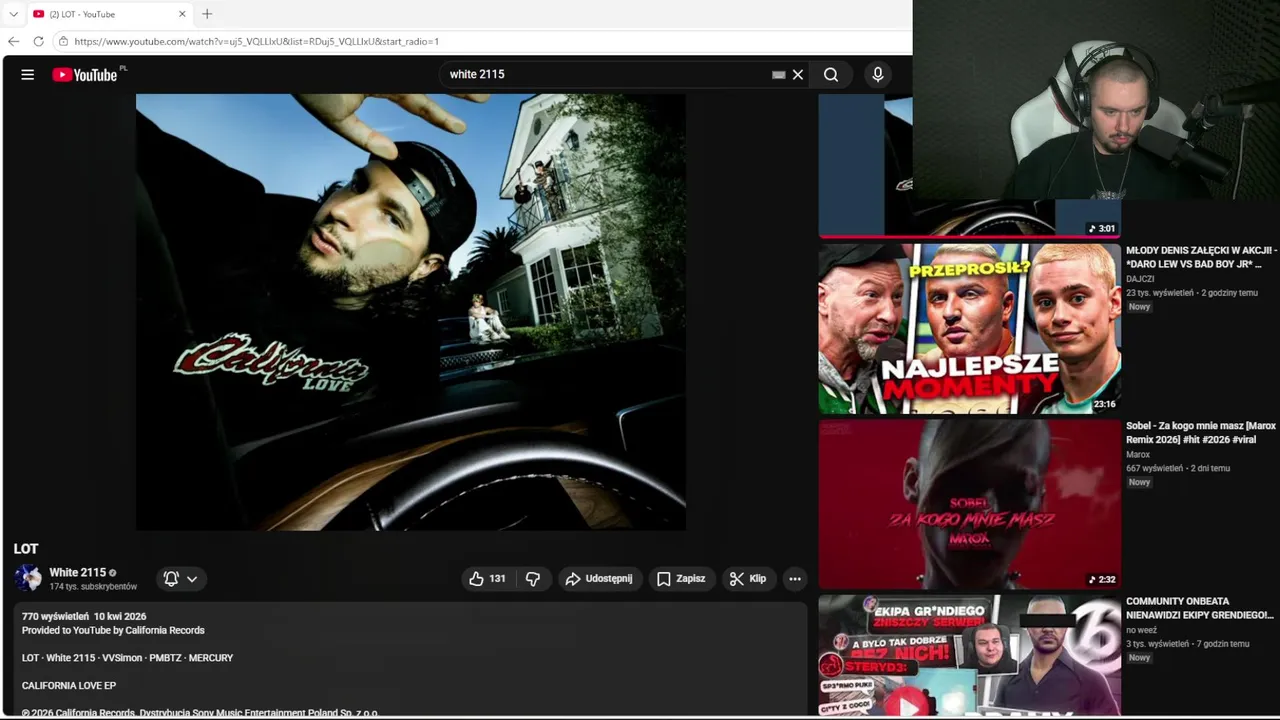Open Marox channel name
Viewport: 1280px width, 720px height.
(x=1138, y=454)
